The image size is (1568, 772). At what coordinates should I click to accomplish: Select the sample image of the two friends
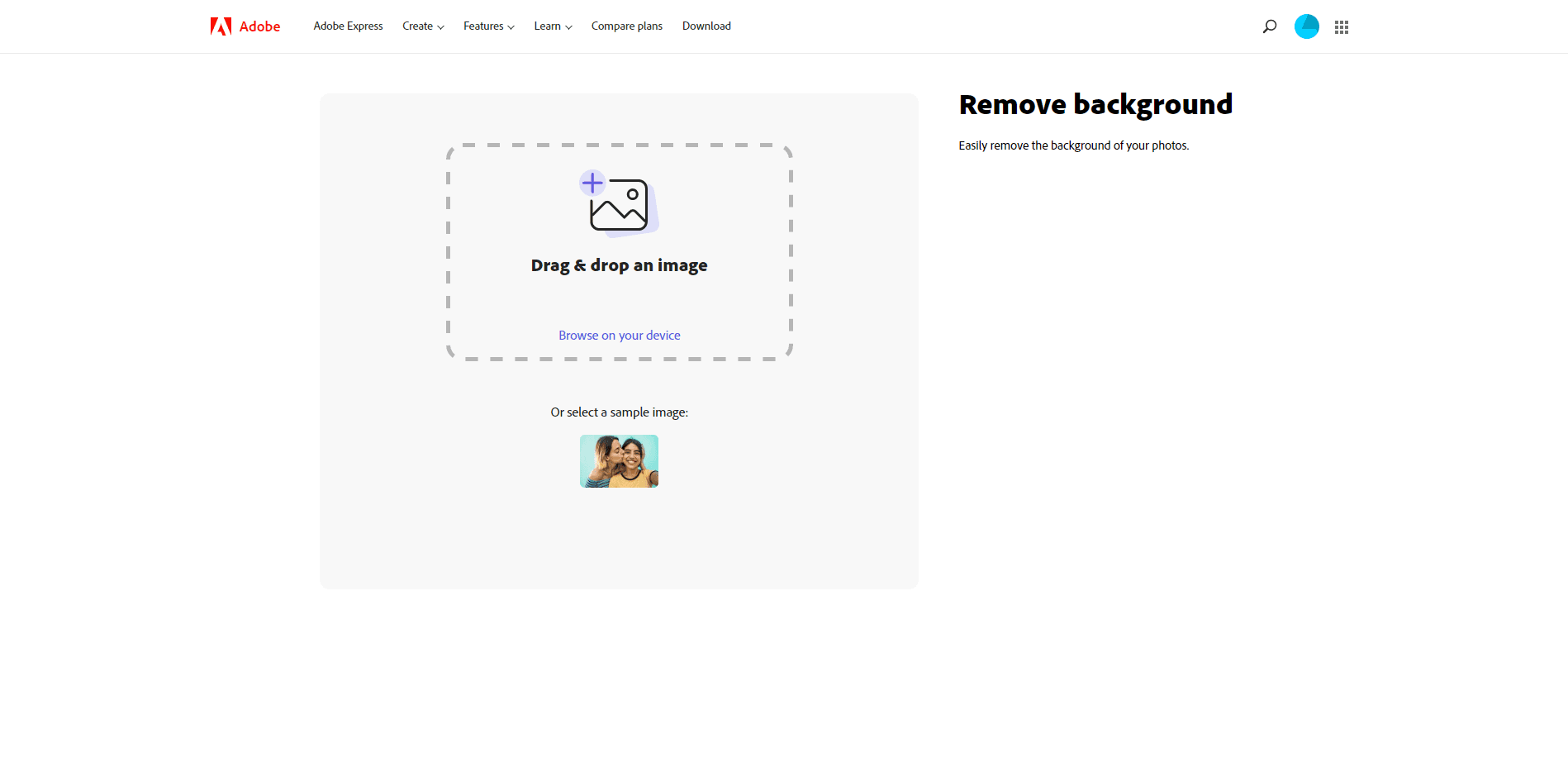619,460
